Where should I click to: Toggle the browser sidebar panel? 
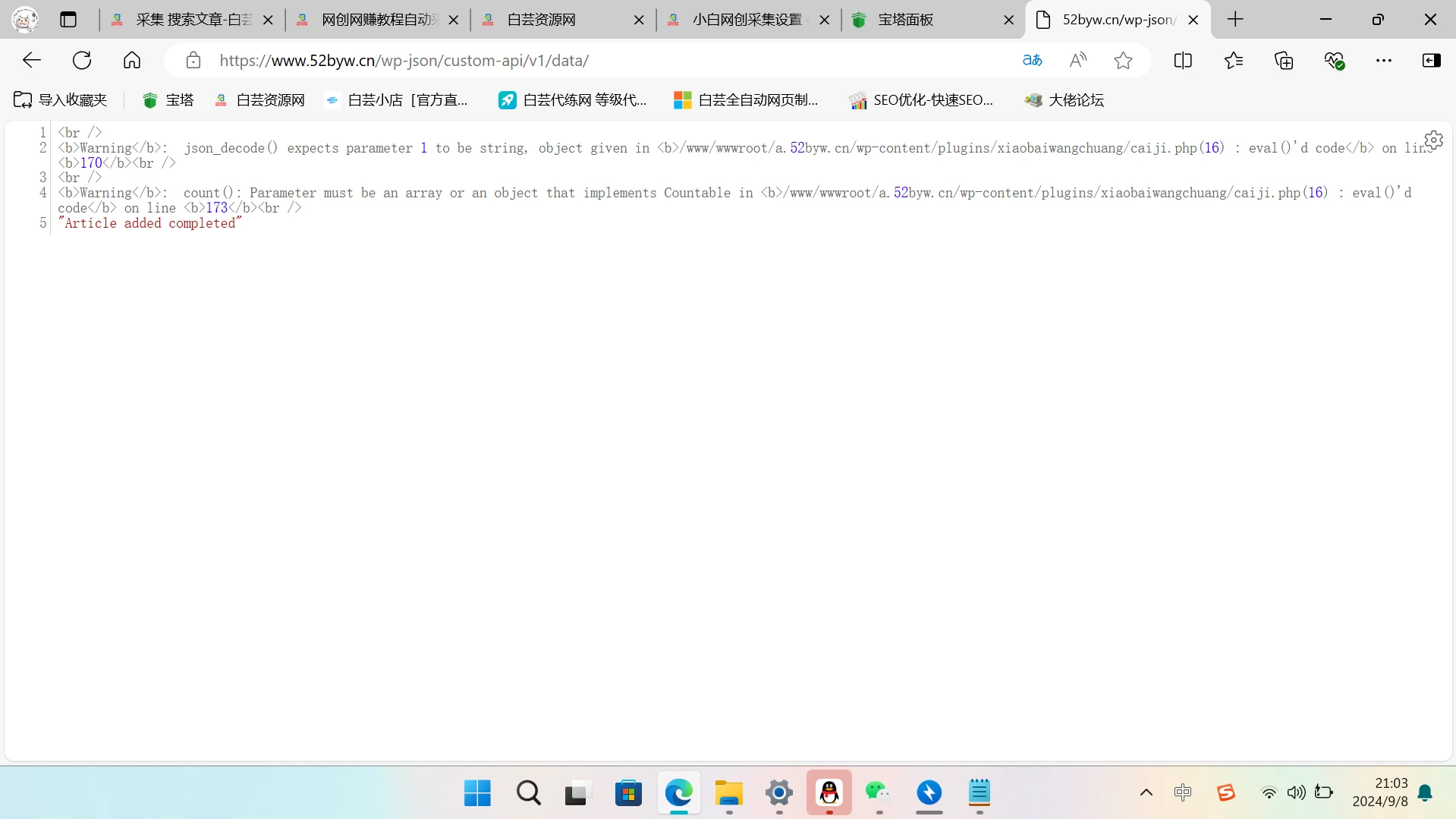pos(1431,61)
